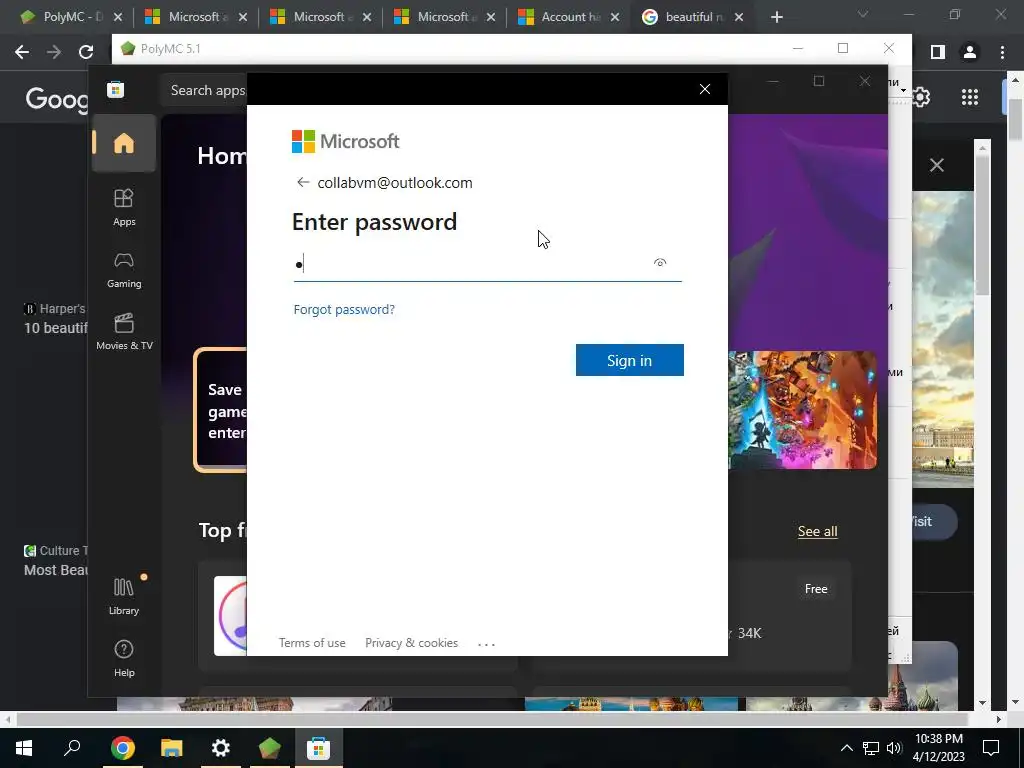Viewport: 1024px width, 768px height.
Task: Open more options ellipsis in sign-in footer
Action: point(487,644)
